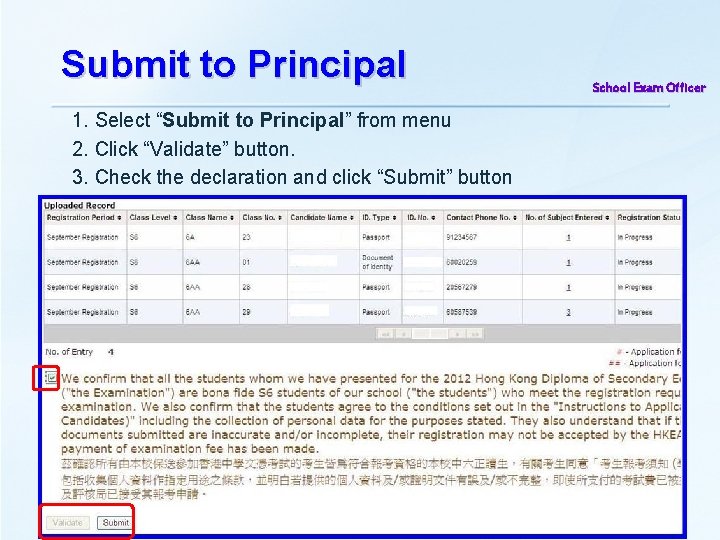Viewport: 720px width, 540px height.
Task: Go to next page in table pager
Action: 457,334
